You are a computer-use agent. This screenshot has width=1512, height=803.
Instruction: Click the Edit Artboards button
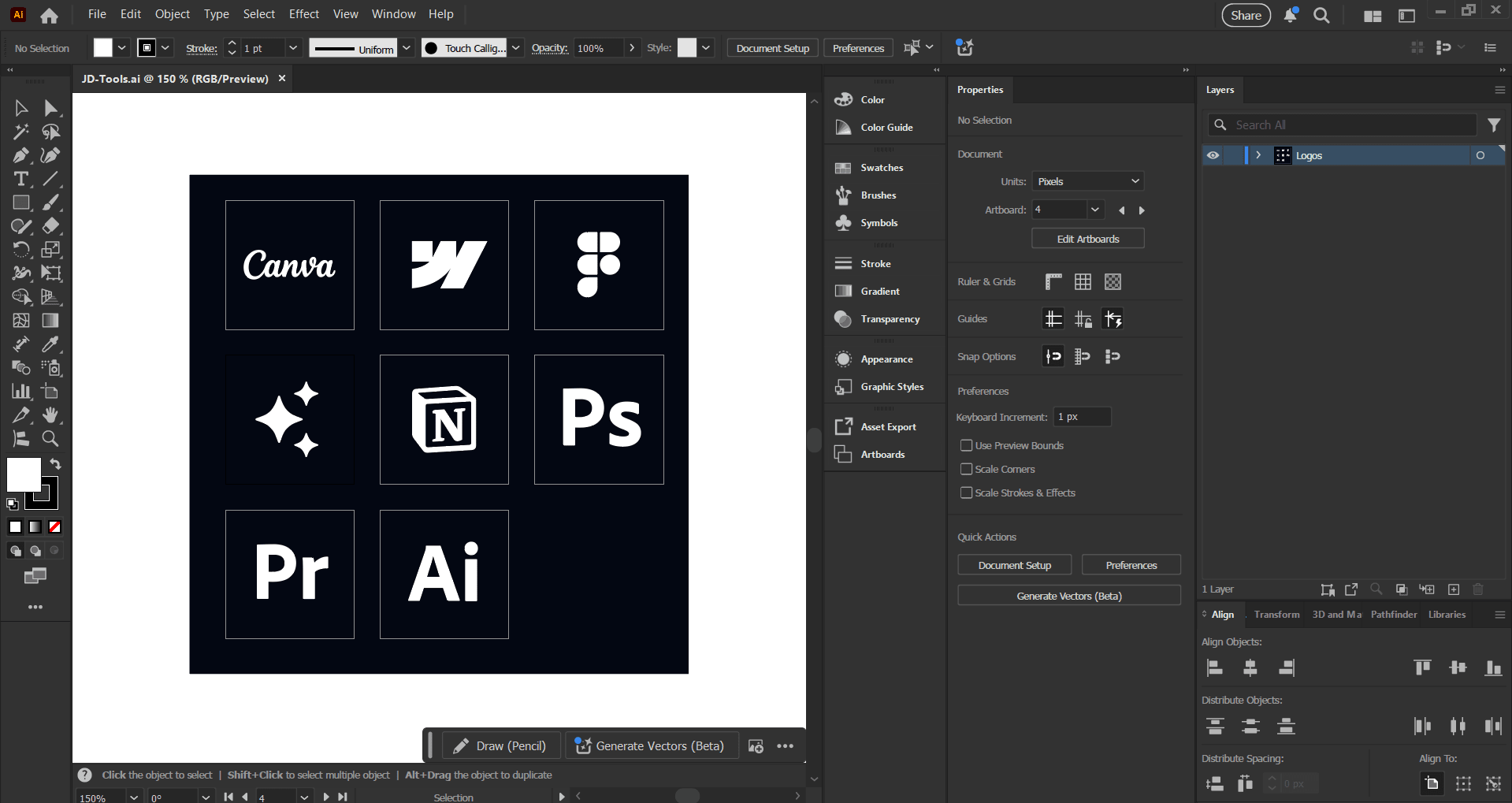tap(1087, 239)
